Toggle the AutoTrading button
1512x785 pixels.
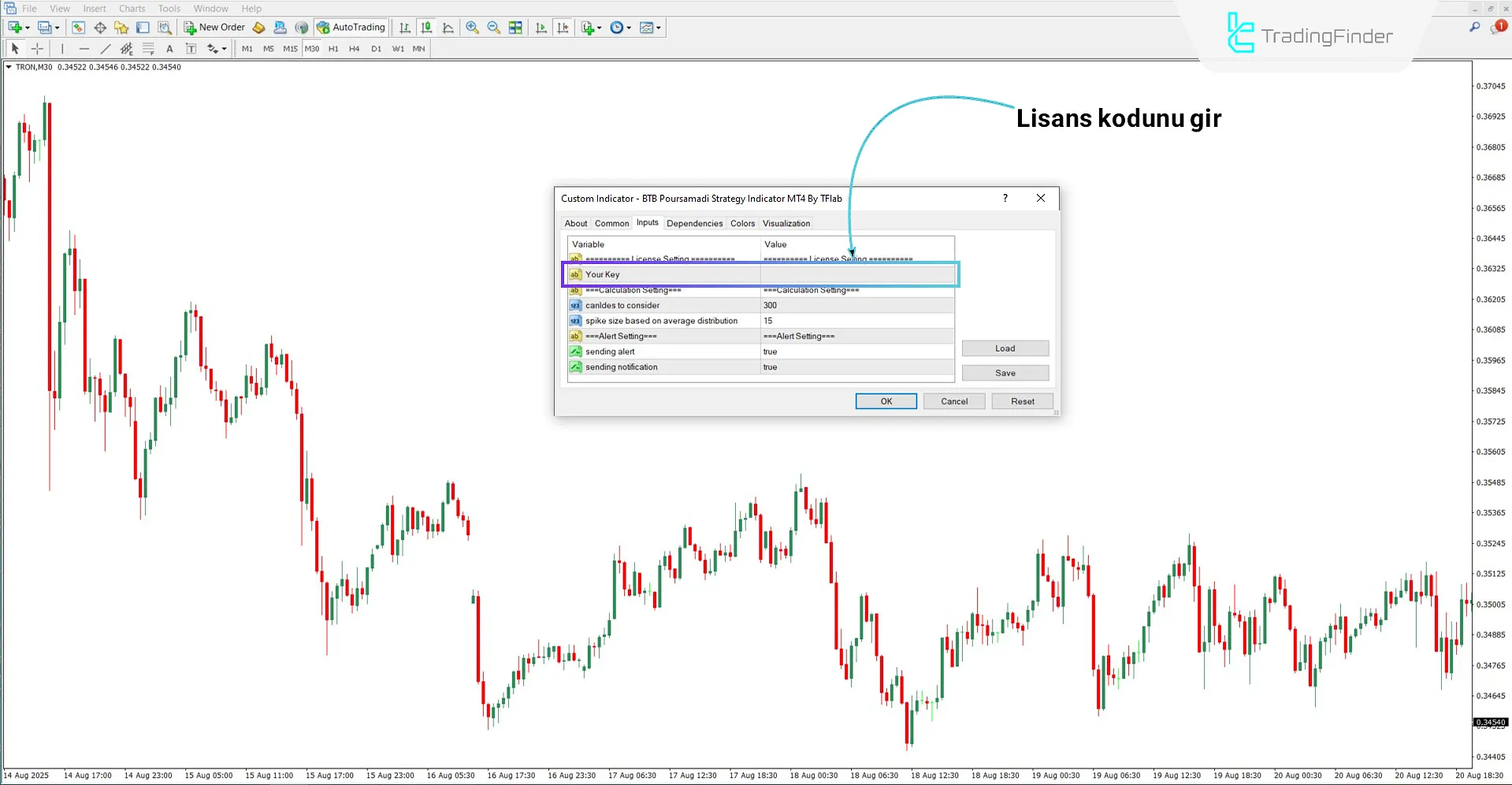(x=351, y=28)
